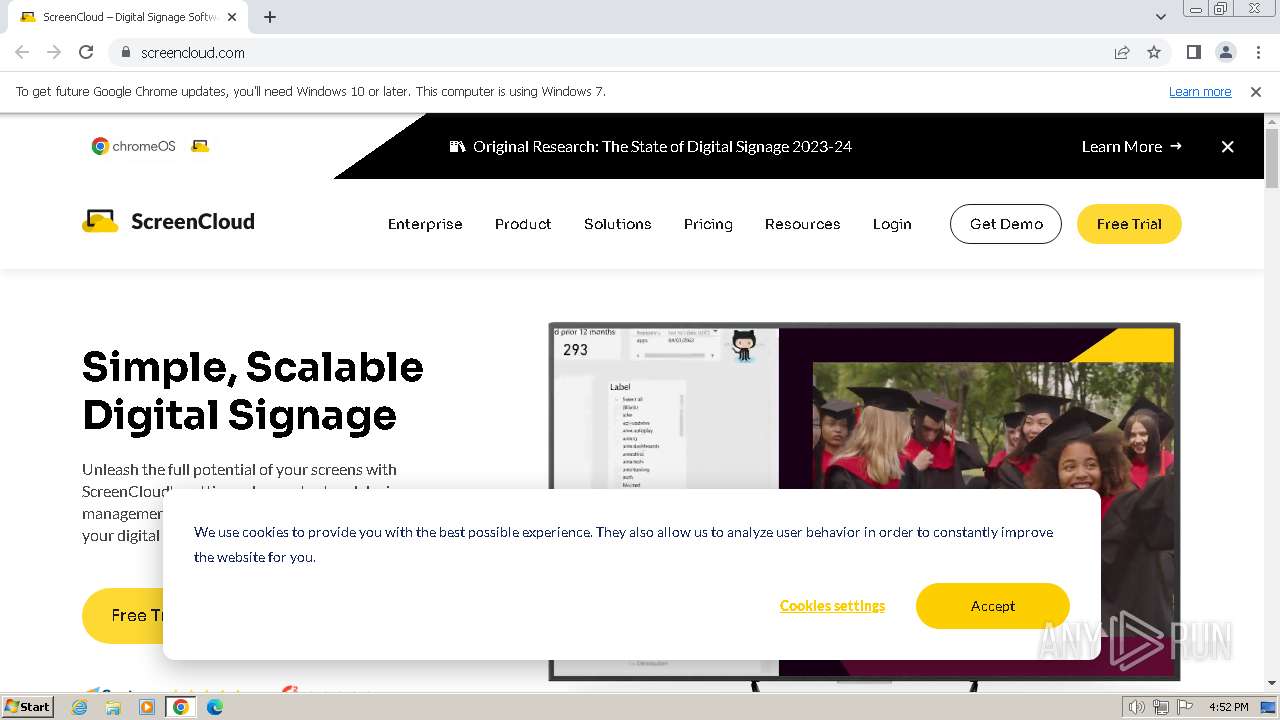1280x720 pixels.
Task: Open the Solutions menu item
Action: (618, 224)
